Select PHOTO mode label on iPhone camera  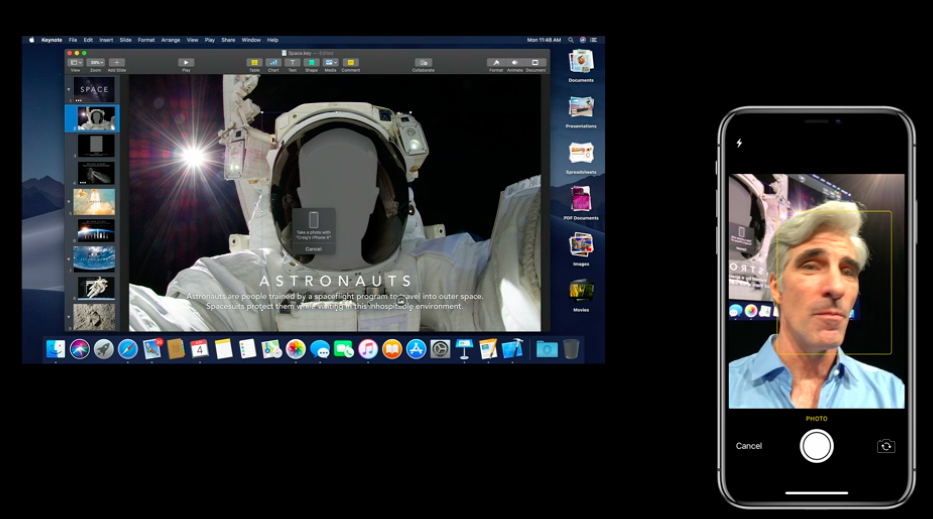click(x=816, y=418)
